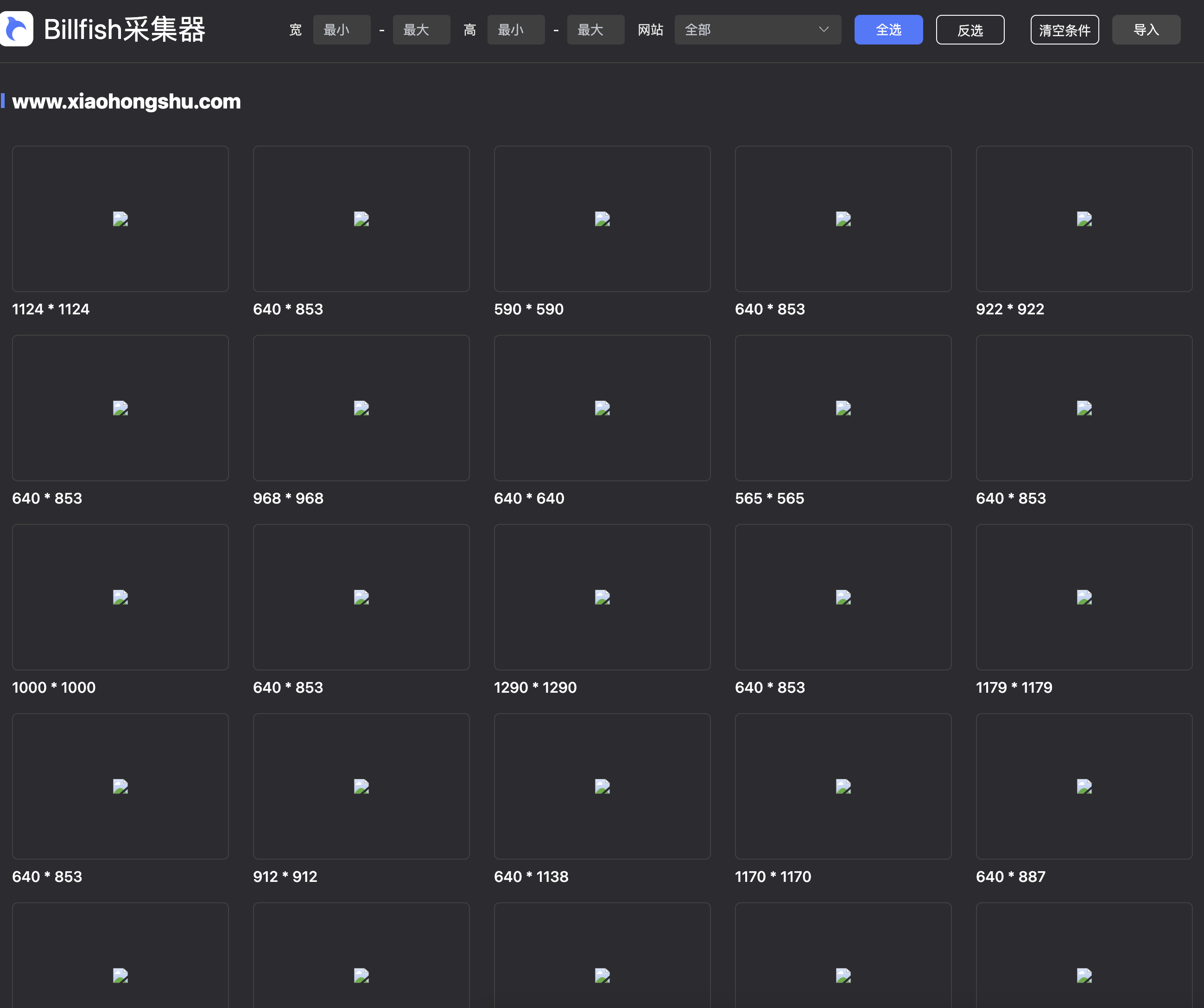Click the minimum height input field
The image size is (1204, 1008).
click(x=516, y=30)
